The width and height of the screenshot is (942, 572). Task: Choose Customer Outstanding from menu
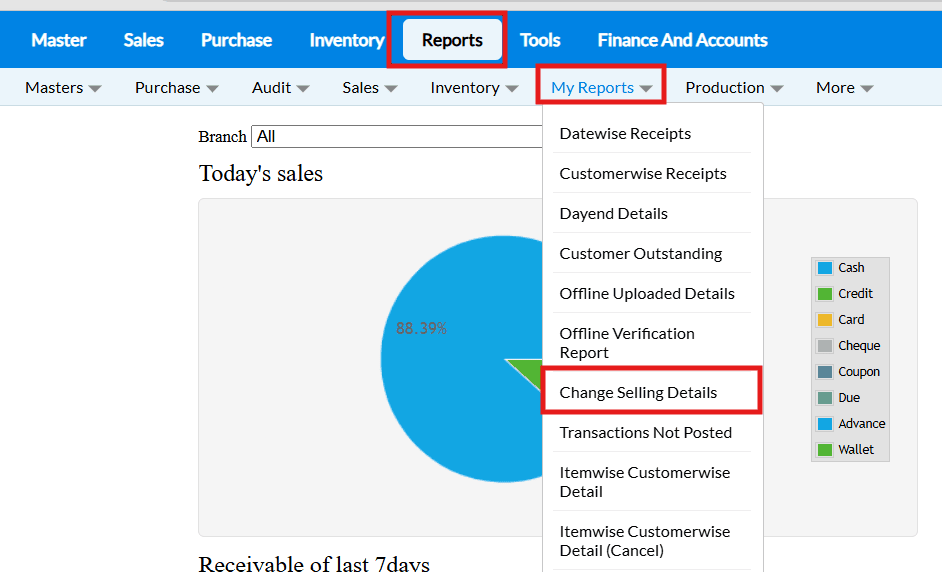[640, 253]
